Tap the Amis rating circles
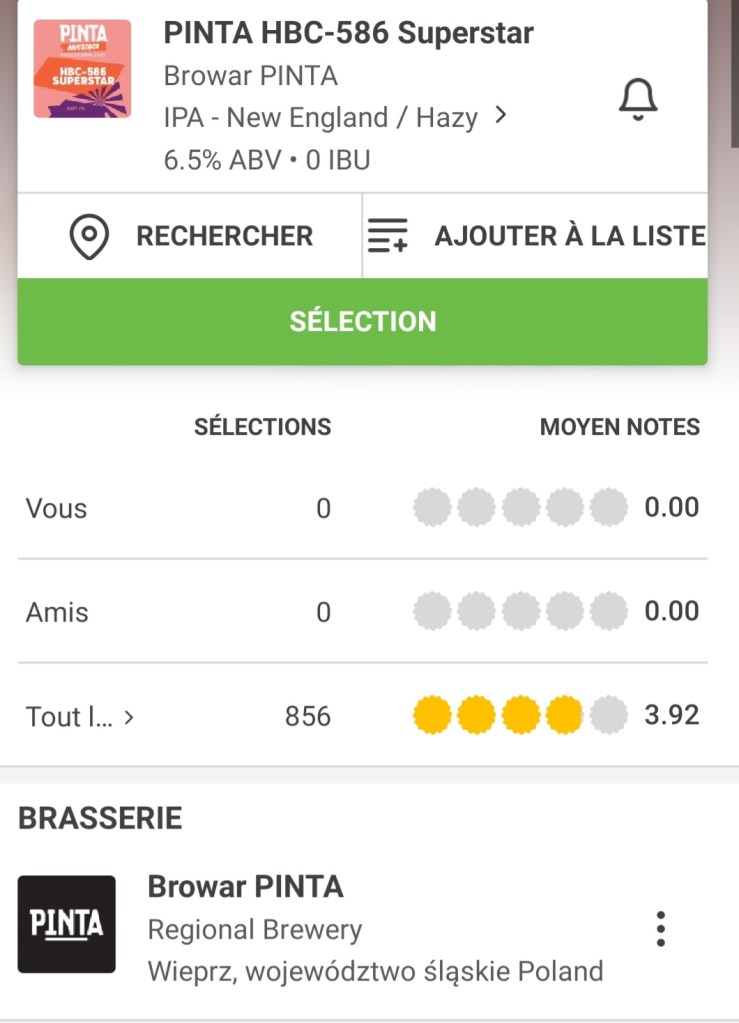739x1023 pixels. 520,611
